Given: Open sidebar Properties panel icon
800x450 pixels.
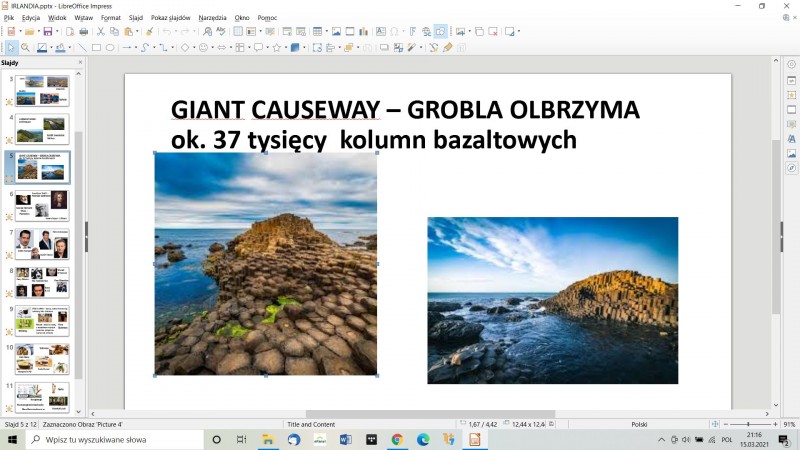Looking at the screenshot, I should (x=791, y=79).
